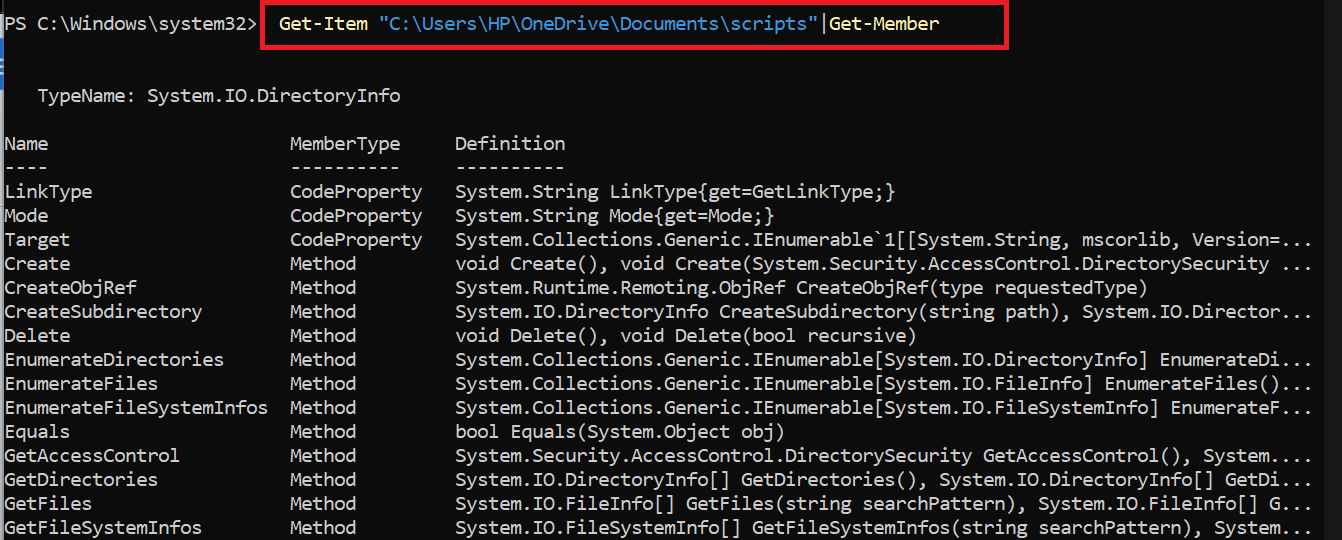Click the Delete method name
Viewport: 1342px width, 540px height.
[x=37, y=336]
